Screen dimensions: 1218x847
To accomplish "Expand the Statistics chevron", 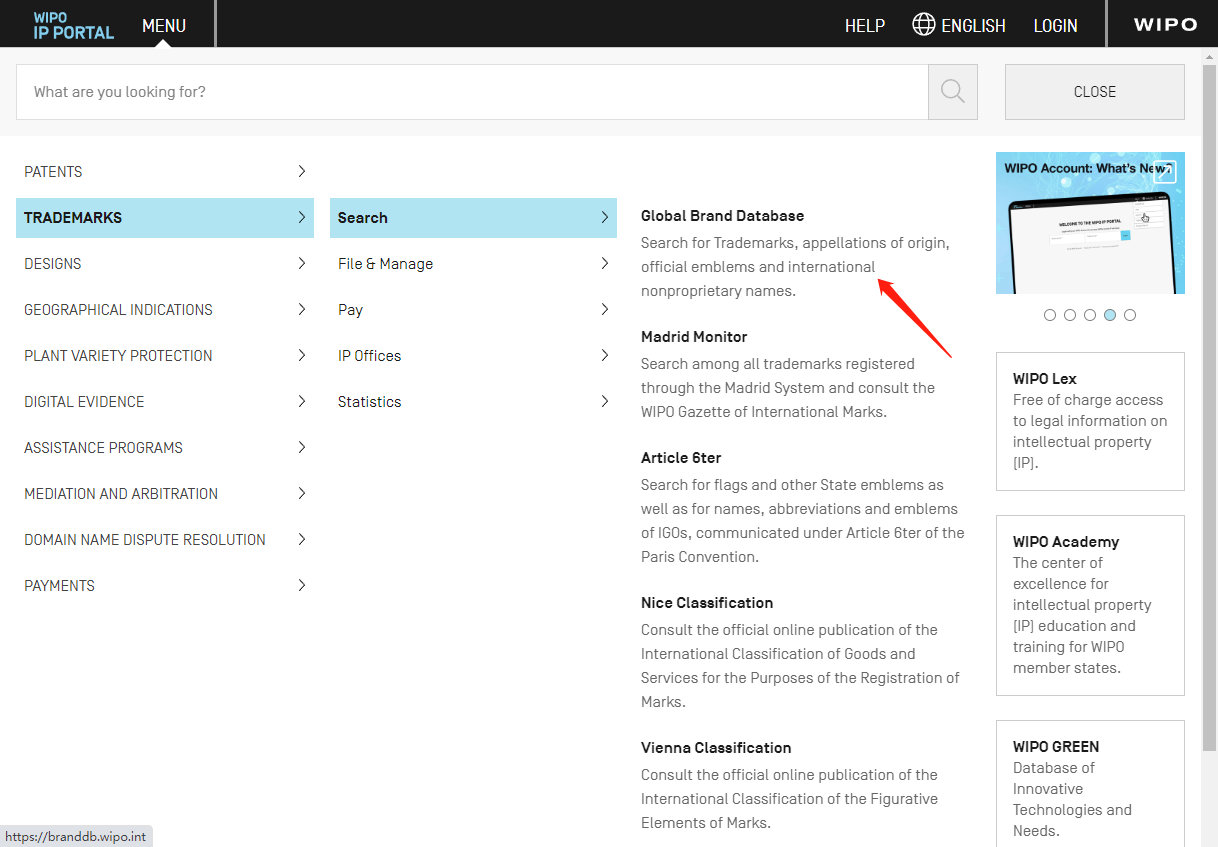I will (605, 401).
